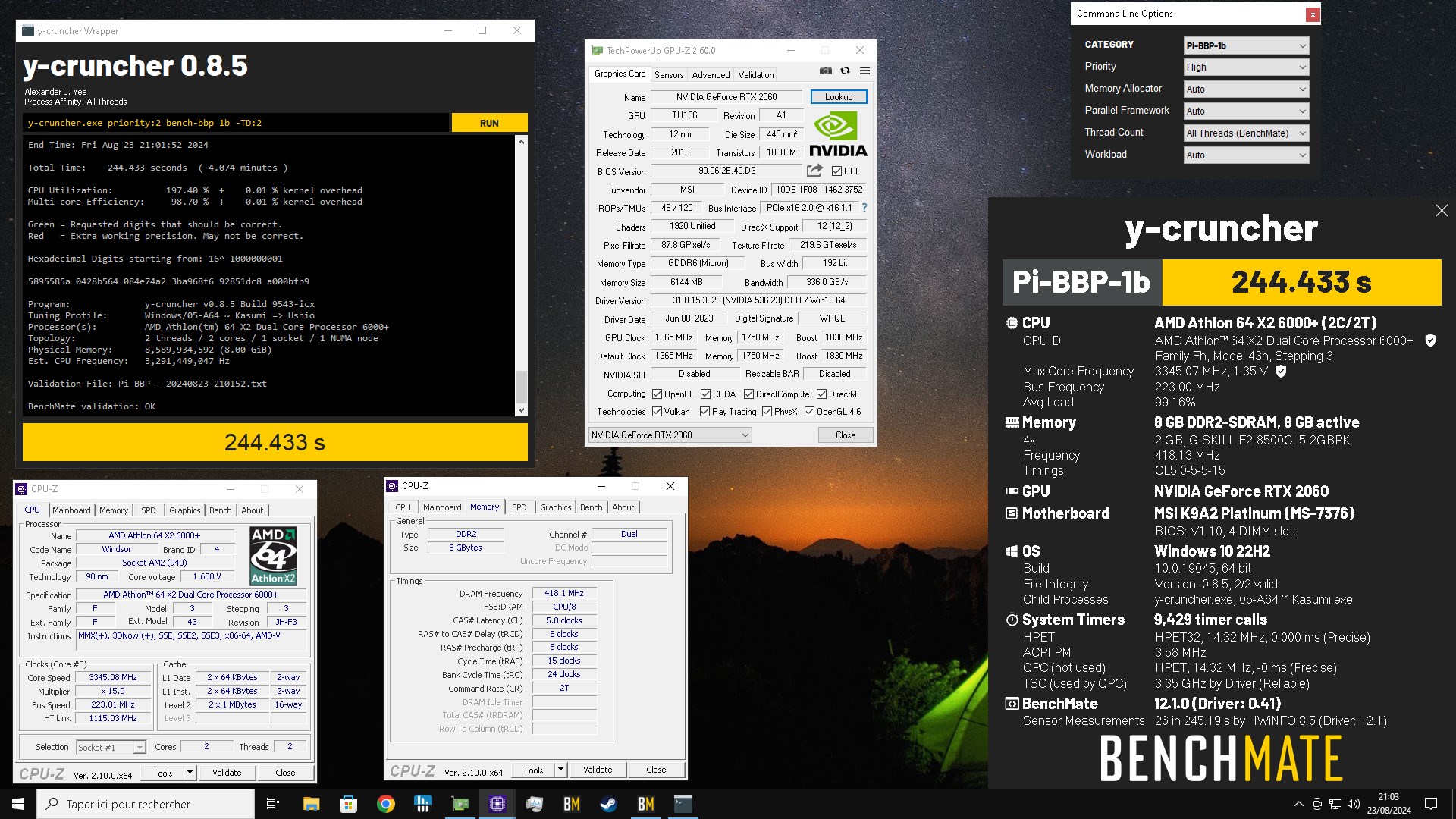Click the GPU-Z refresh icon
The width and height of the screenshot is (1456, 819).
point(845,71)
